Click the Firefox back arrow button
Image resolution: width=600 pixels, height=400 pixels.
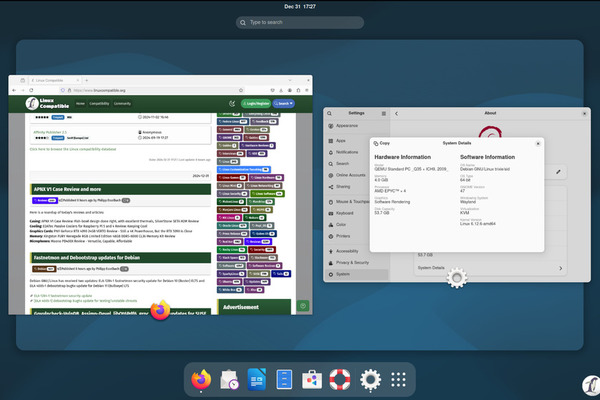tap(14, 90)
